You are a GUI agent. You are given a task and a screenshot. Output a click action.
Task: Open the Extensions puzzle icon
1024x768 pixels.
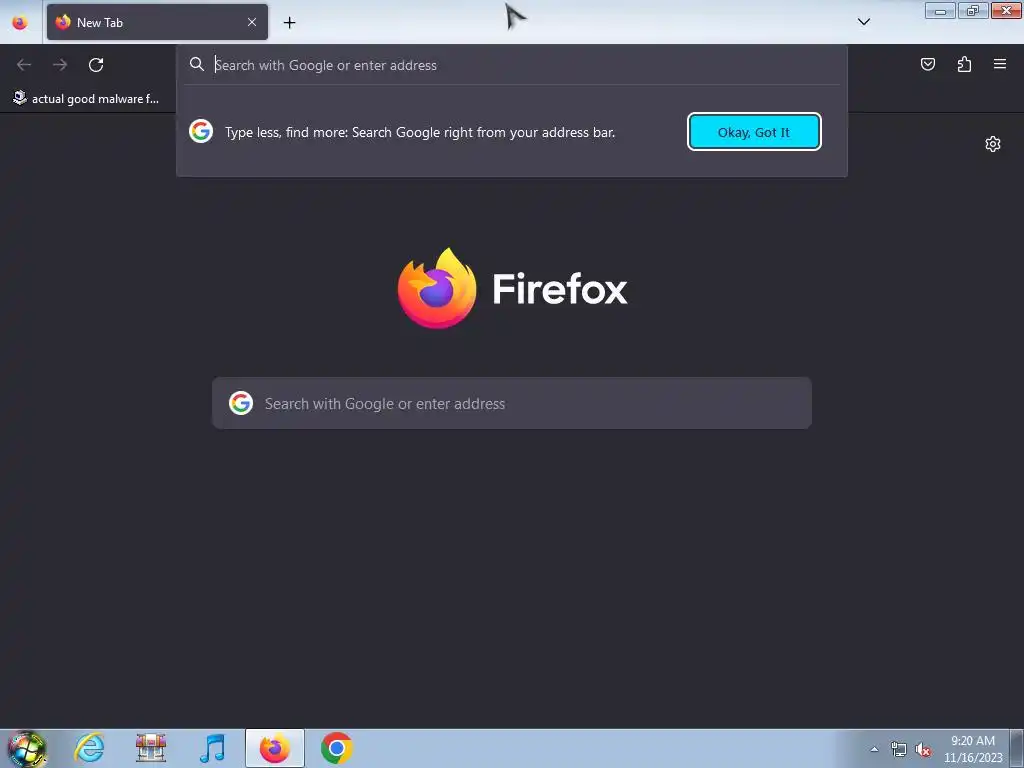tap(964, 64)
